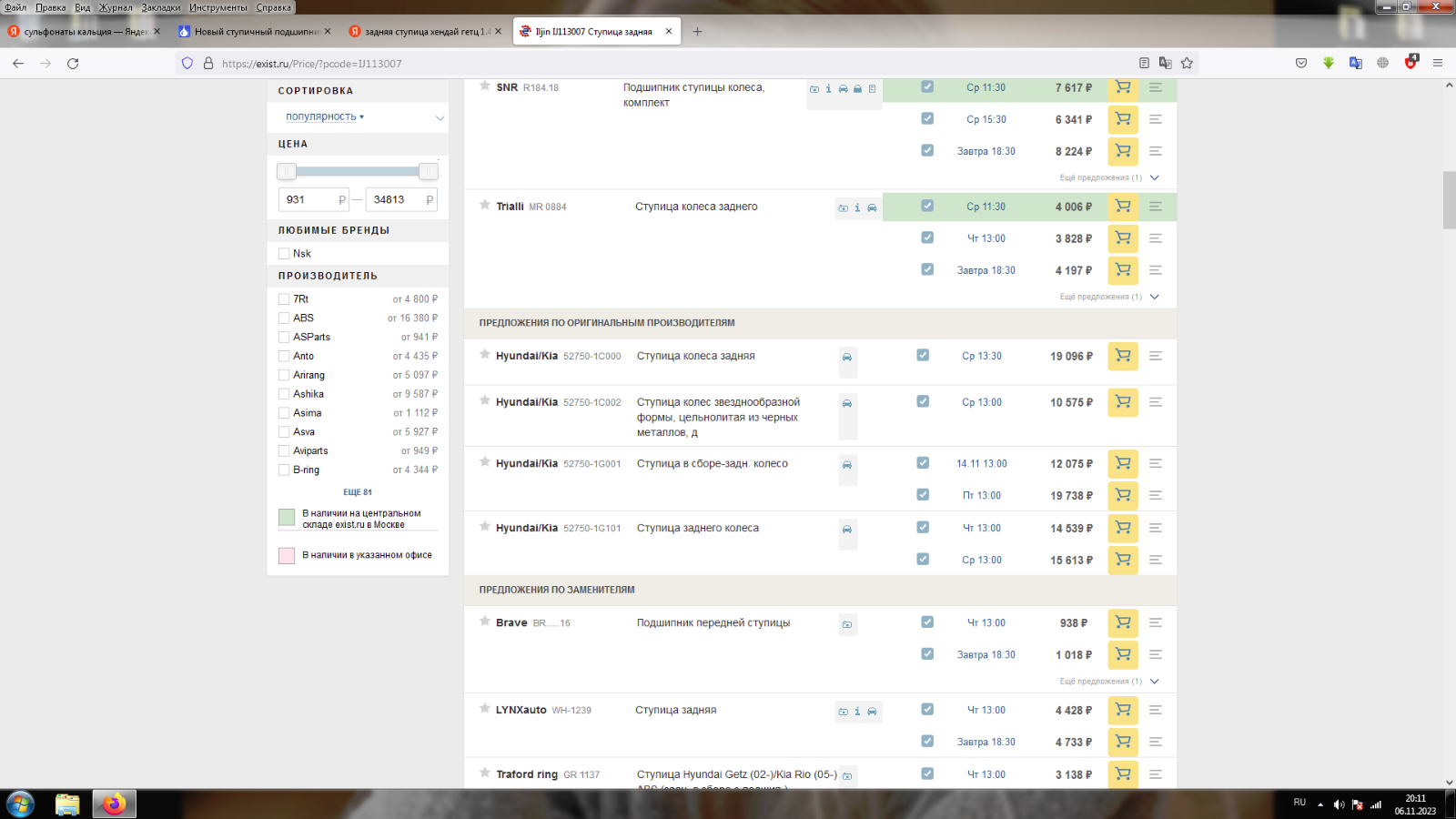Open the translate page icon in the address bar
Viewport: 1456px width, 819px height.
click(1166, 63)
